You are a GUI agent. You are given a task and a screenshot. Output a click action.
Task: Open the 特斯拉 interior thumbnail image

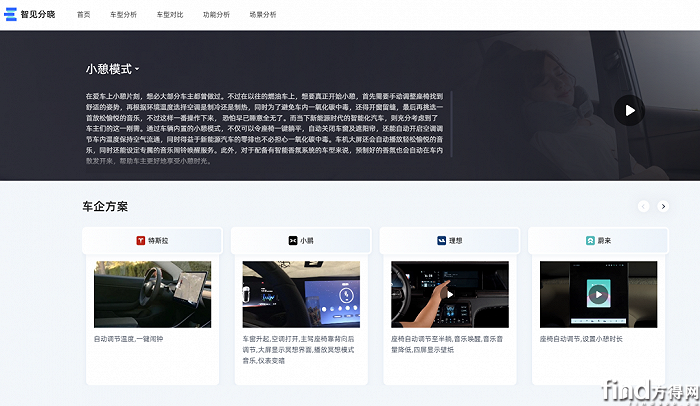153,294
